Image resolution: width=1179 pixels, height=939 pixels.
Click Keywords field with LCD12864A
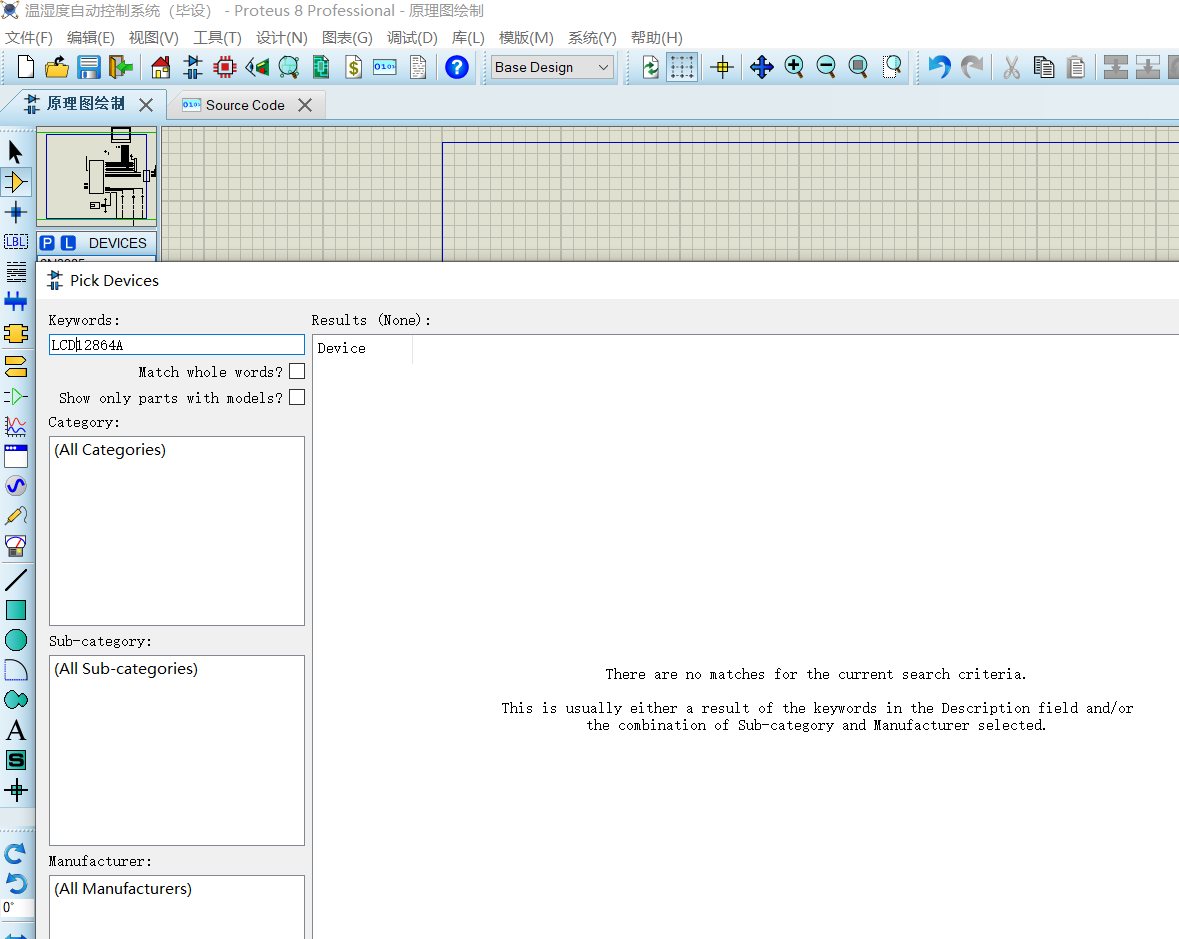click(177, 345)
